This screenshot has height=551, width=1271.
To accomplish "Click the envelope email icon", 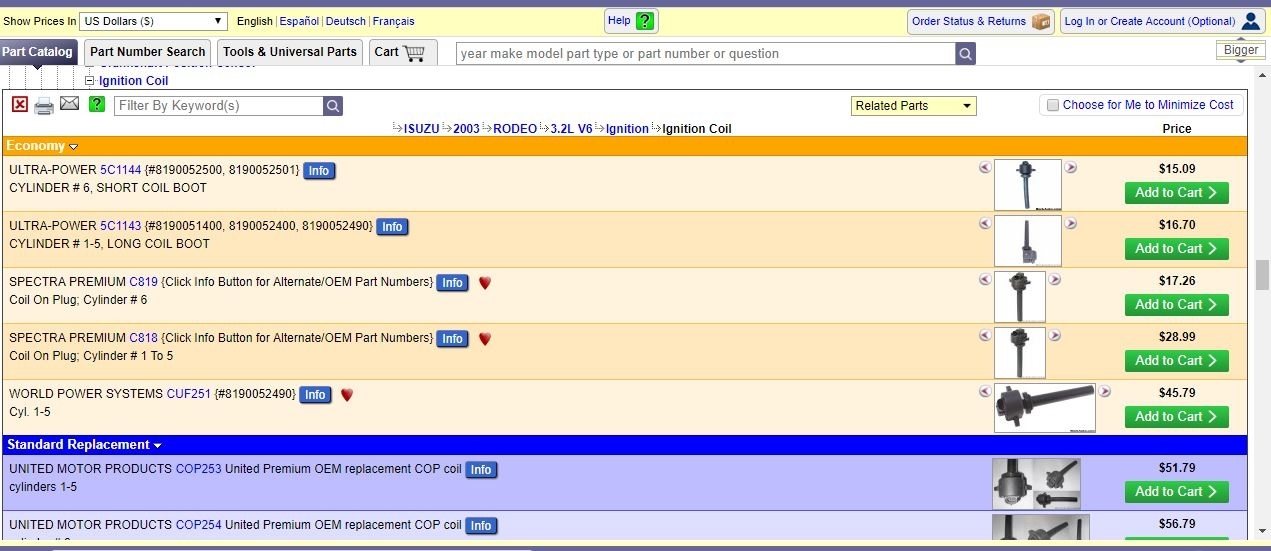I will 69,104.
